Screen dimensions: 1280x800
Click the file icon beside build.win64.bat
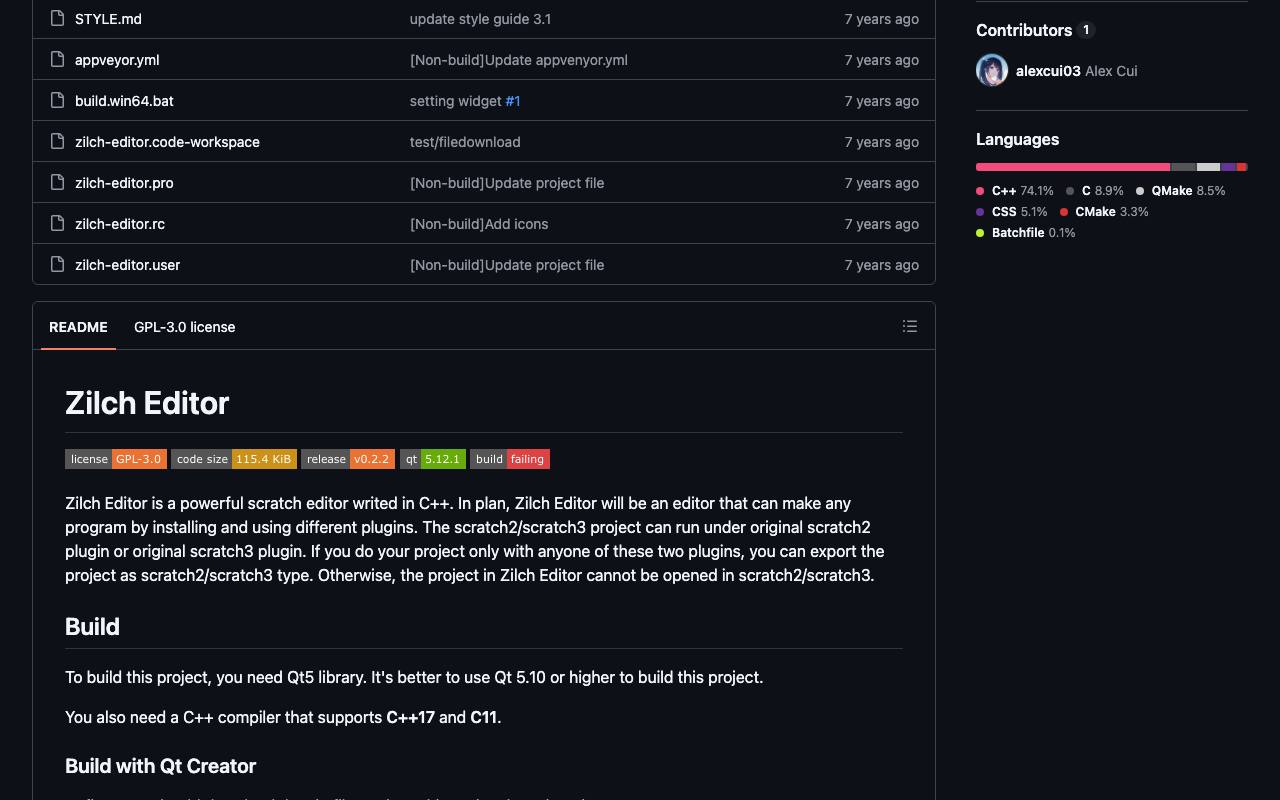click(58, 100)
